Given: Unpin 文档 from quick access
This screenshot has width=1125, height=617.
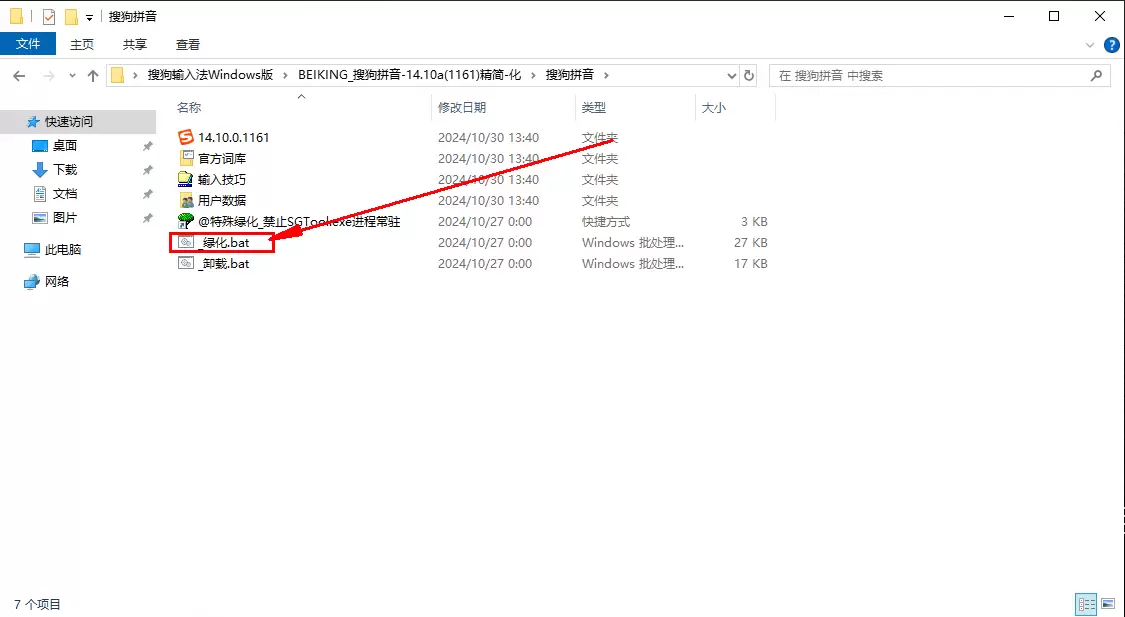Looking at the screenshot, I should click(148, 194).
